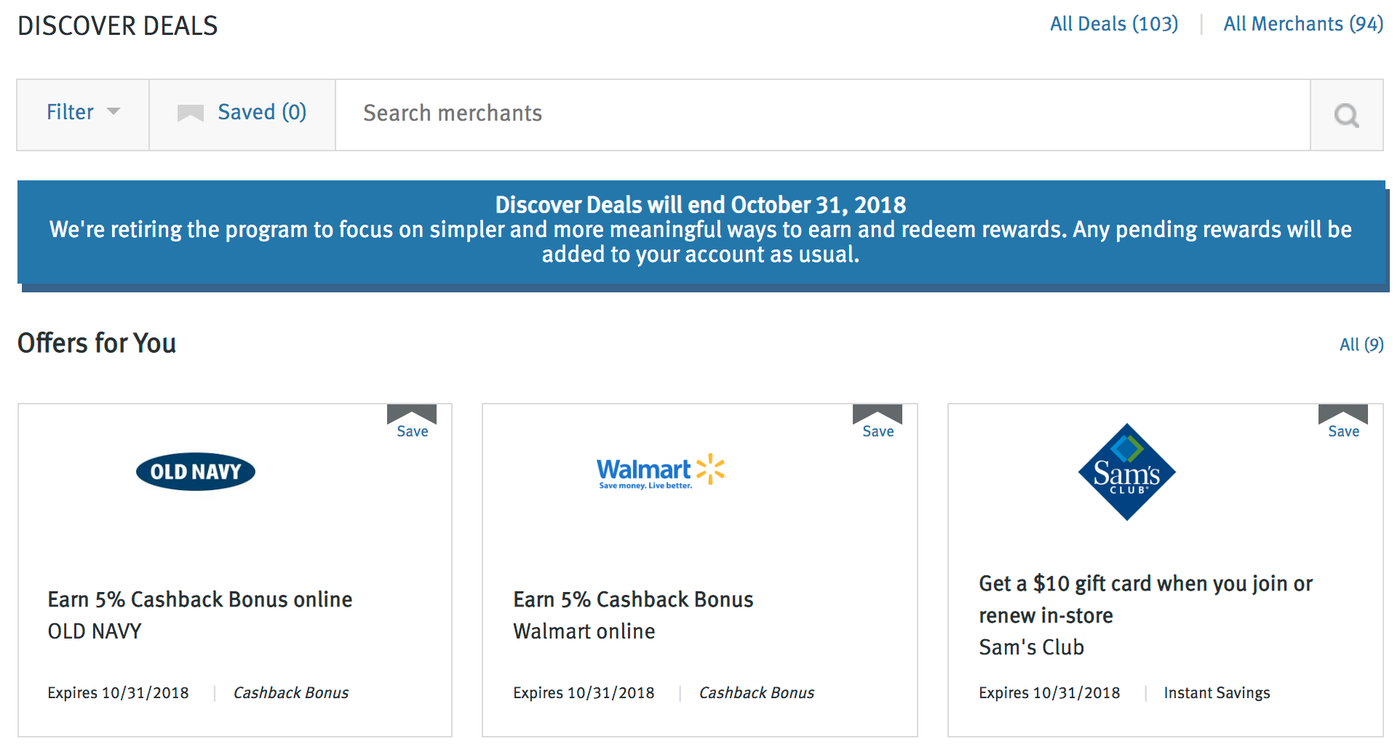Click the search magnifier icon
Viewport: 1400px width, 752px height.
coord(1345,114)
